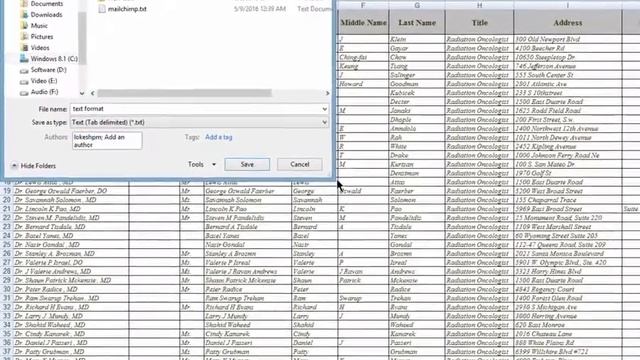Viewport: 640px width, 360px height.
Task: Click the Add a tag link
Action: [218, 137]
